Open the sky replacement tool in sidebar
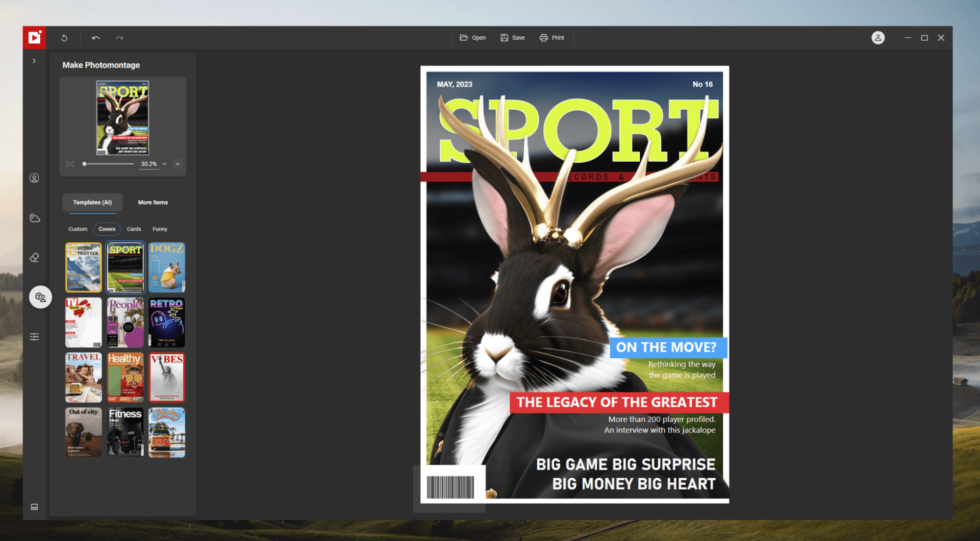980x541 pixels. (34, 217)
